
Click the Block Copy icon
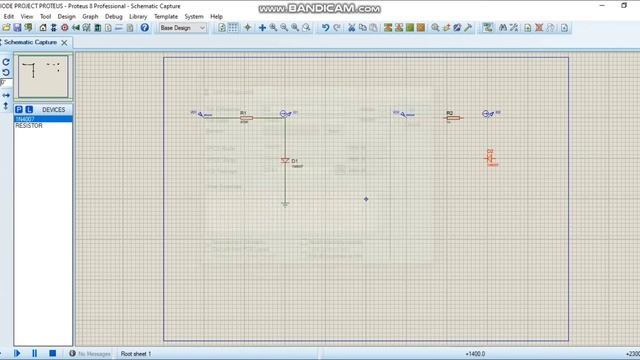pos(388,28)
